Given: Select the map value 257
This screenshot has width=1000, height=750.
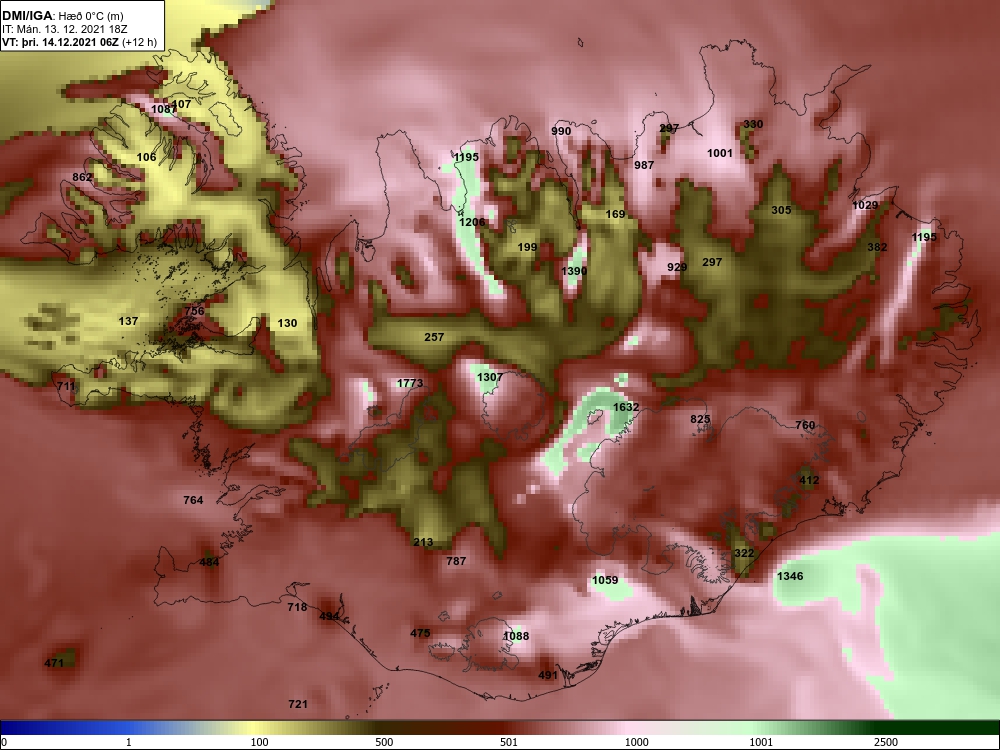Looking at the screenshot, I should tap(434, 337).
